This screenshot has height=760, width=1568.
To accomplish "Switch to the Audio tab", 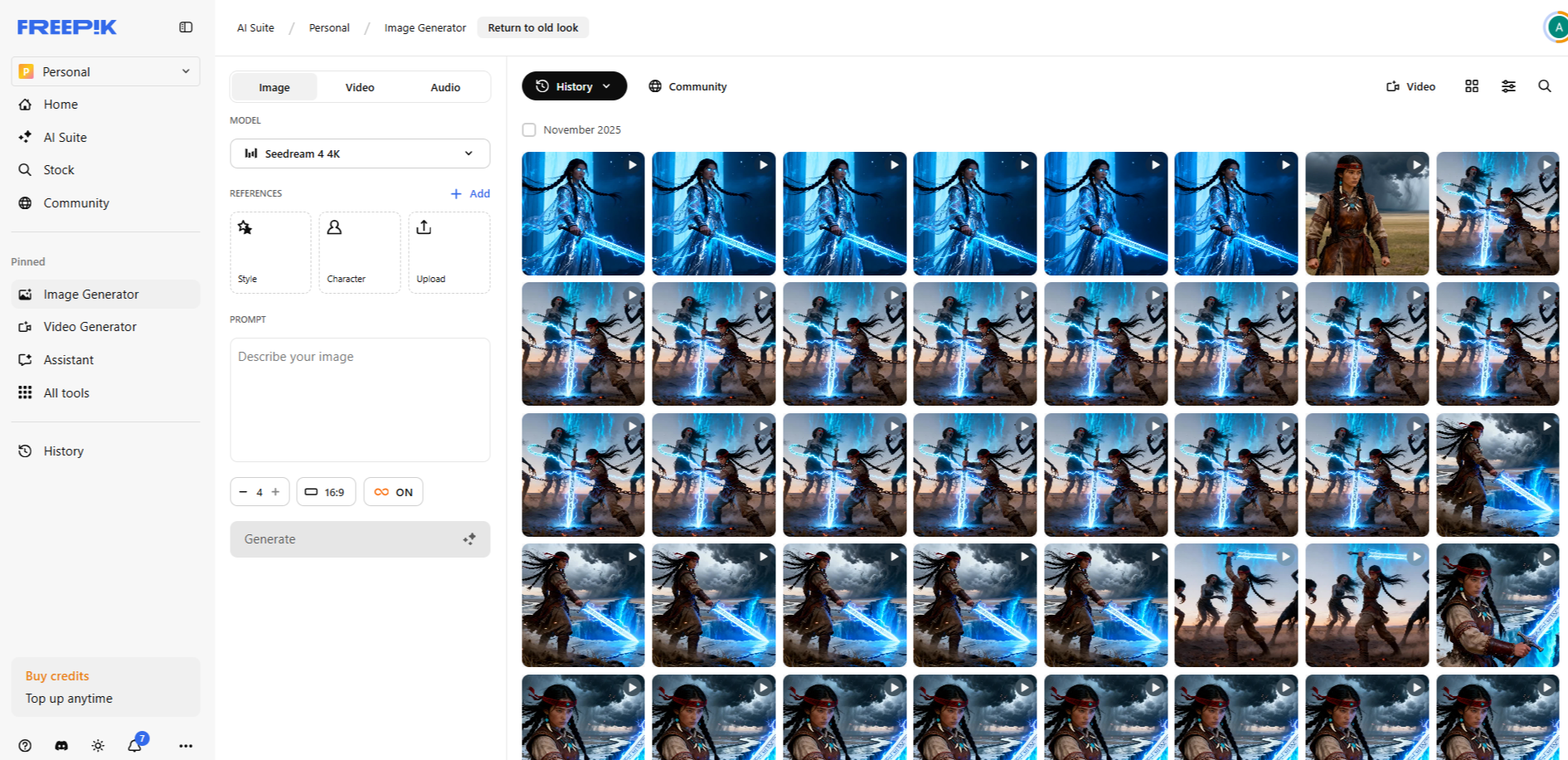I will [x=445, y=87].
